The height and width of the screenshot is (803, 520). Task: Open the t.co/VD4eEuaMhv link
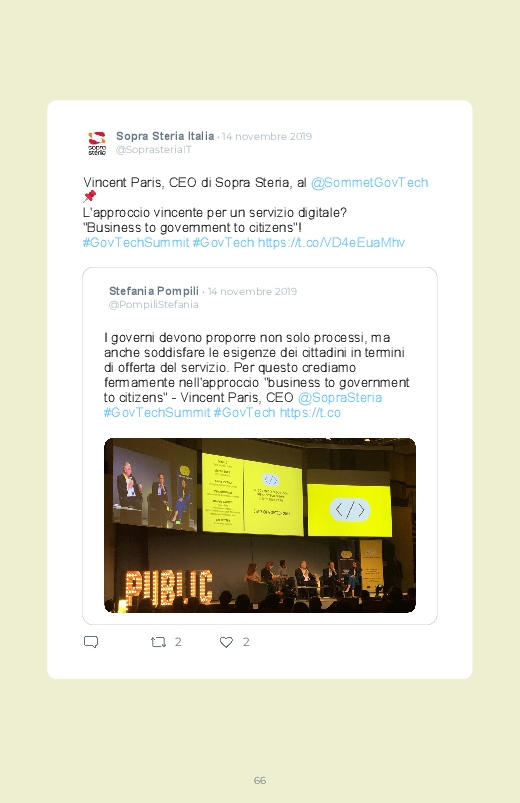point(331,242)
